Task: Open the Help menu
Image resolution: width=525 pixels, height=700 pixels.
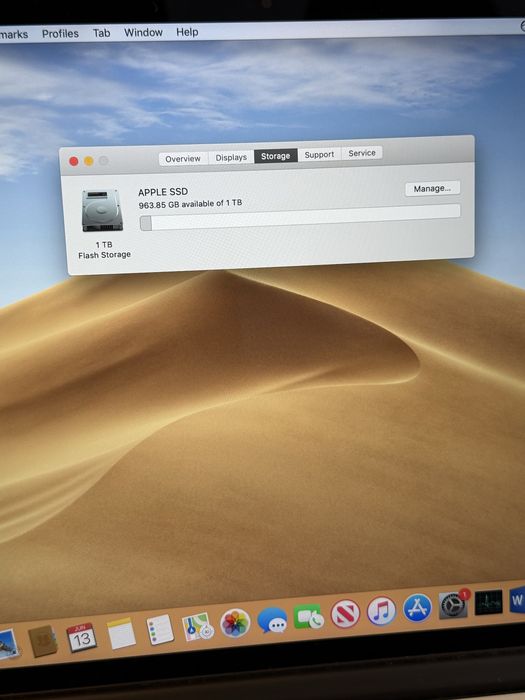Action: [x=187, y=32]
